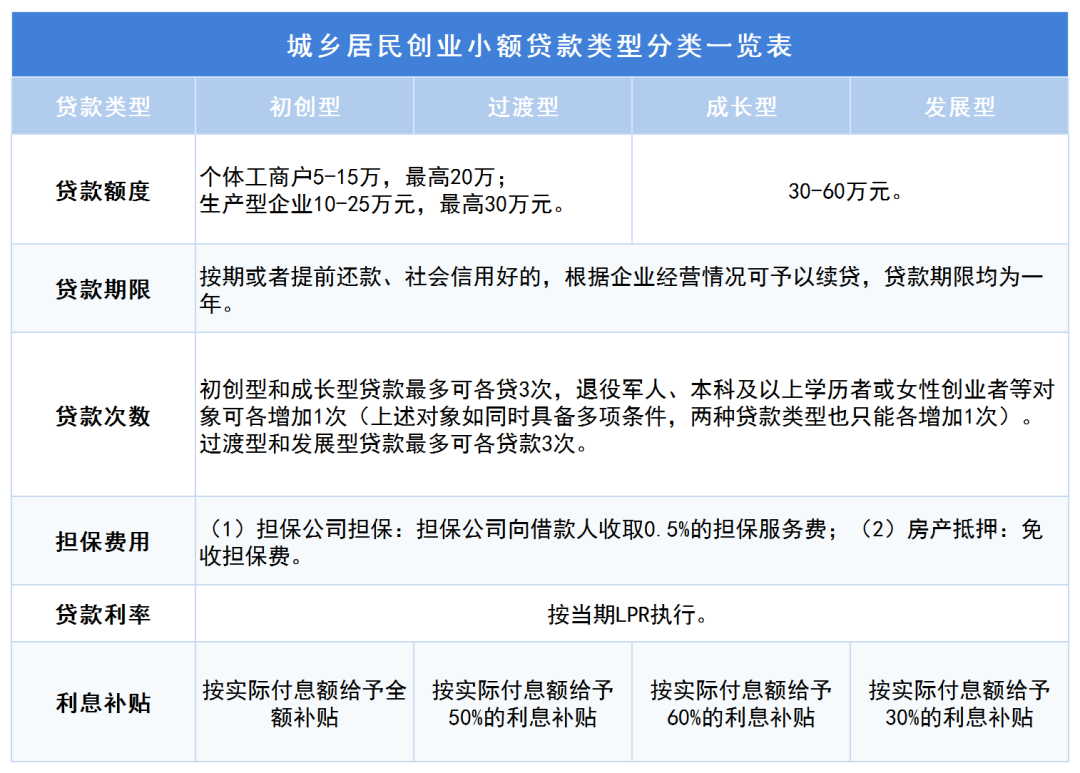The width and height of the screenshot is (1080, 773).
Task: Select the 成长型 column header
Action: [x=741, y=107]
